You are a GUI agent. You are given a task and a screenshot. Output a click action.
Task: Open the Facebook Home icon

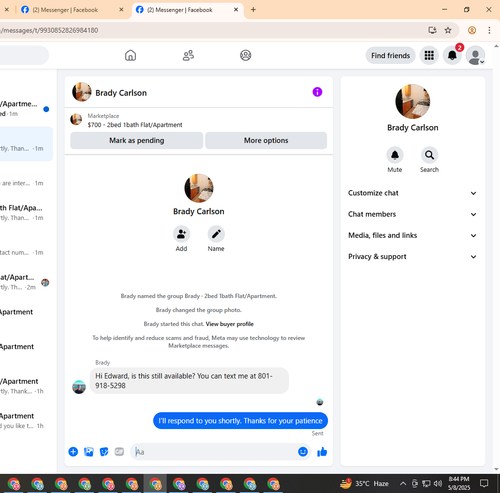click(x=130, y=55)
